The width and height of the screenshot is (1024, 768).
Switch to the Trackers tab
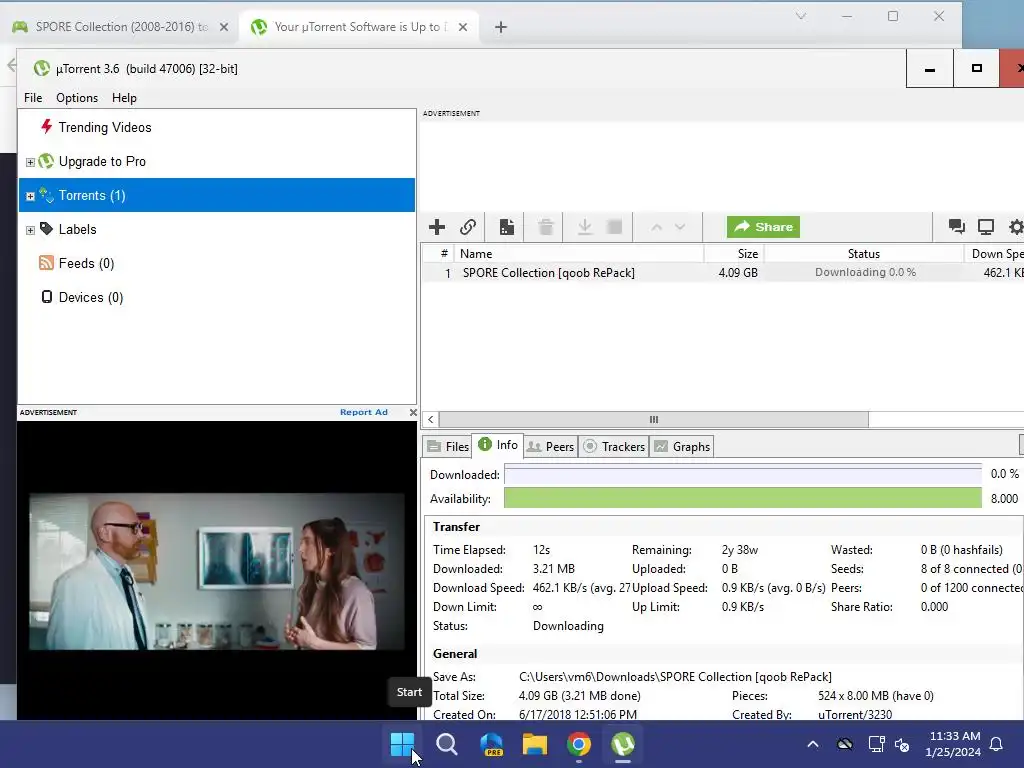(x=614, y=447)
